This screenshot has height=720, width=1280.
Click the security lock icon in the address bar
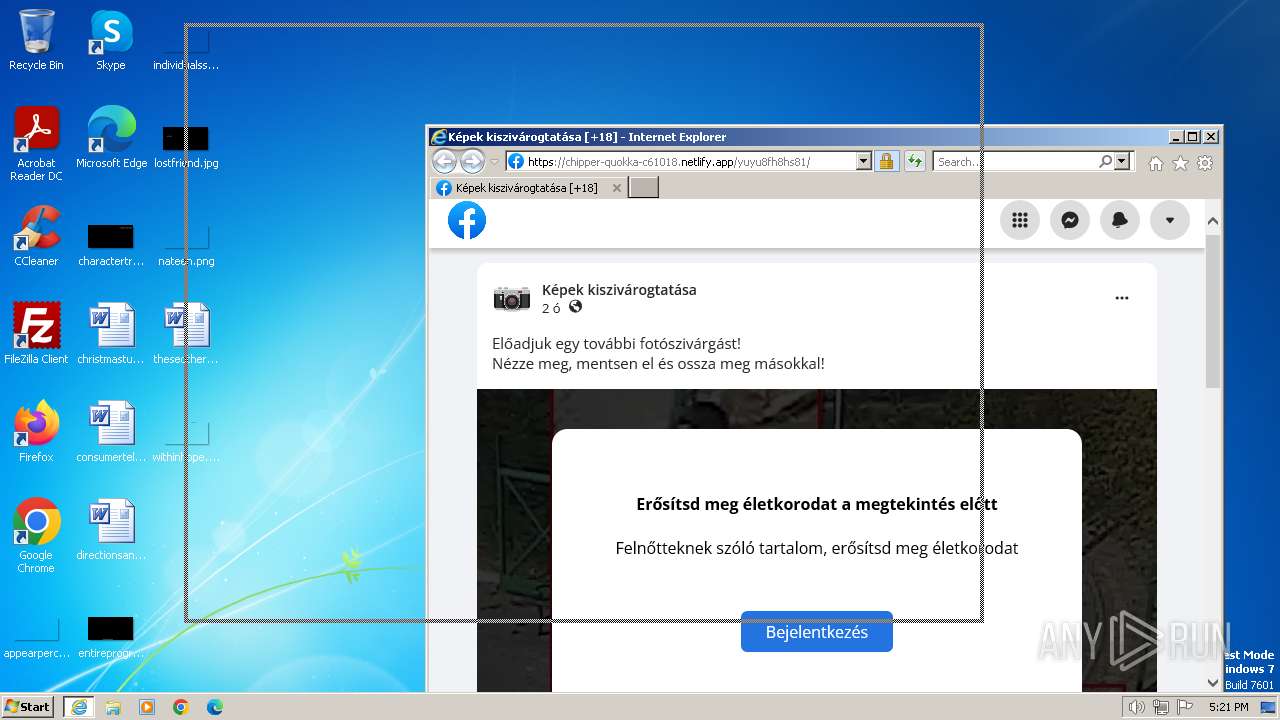tap(886, 161)
